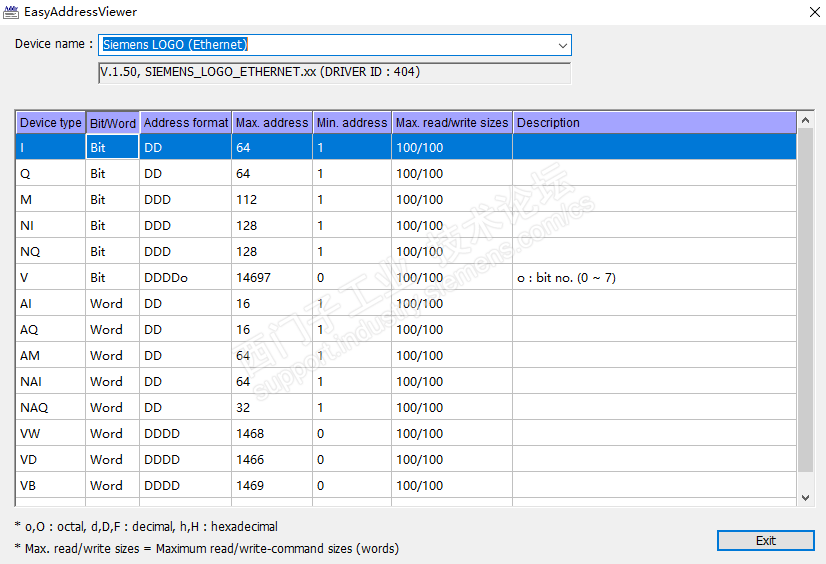826x564 pixels.
Task: Select the VB device type cell
Action: (x=51, y=485)
